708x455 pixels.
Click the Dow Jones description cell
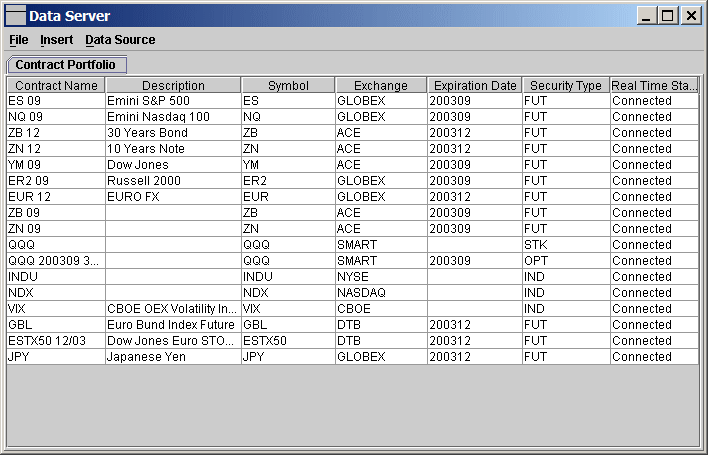pyautogui.click(x=173, y=165)
